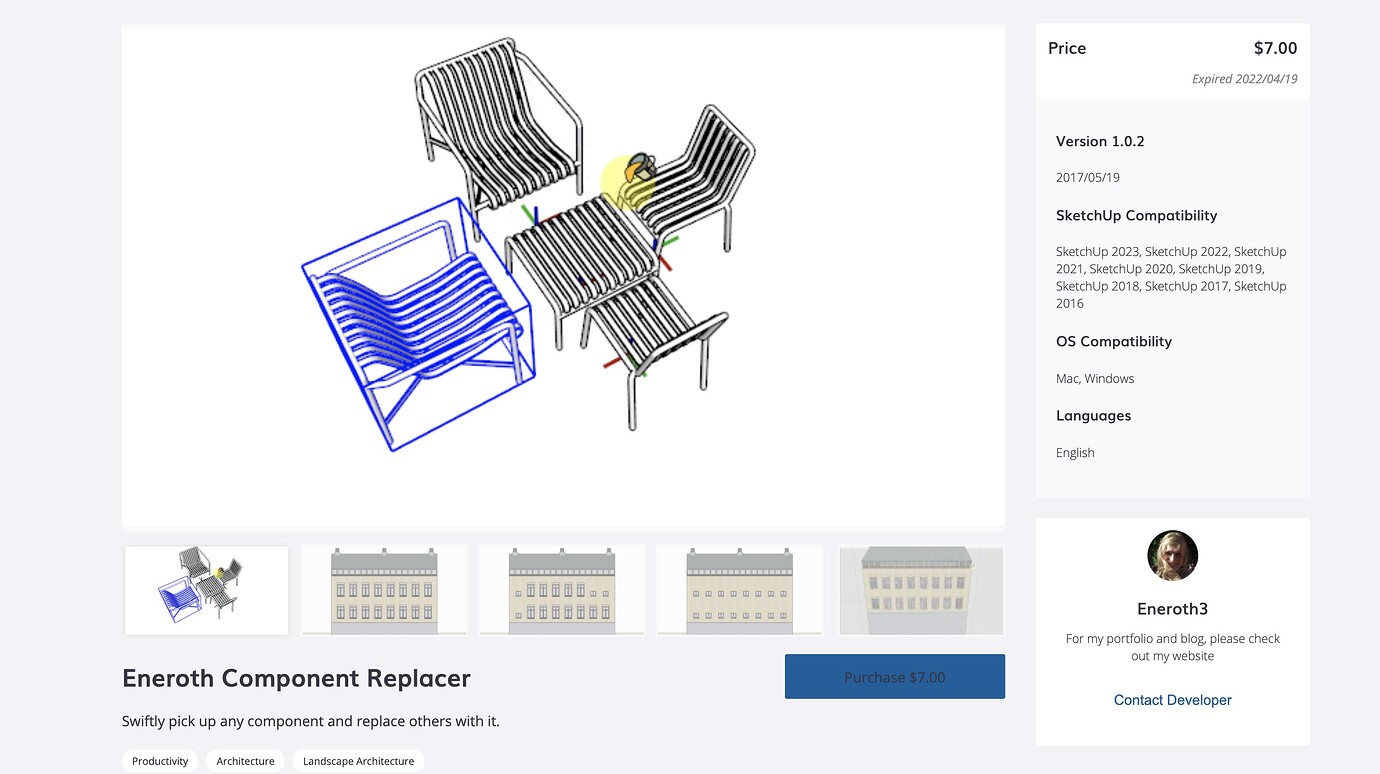The width and height of the screenshot is (1380, 774).
Task: Click the main product preview image
Action: click(x=563, y=275)
